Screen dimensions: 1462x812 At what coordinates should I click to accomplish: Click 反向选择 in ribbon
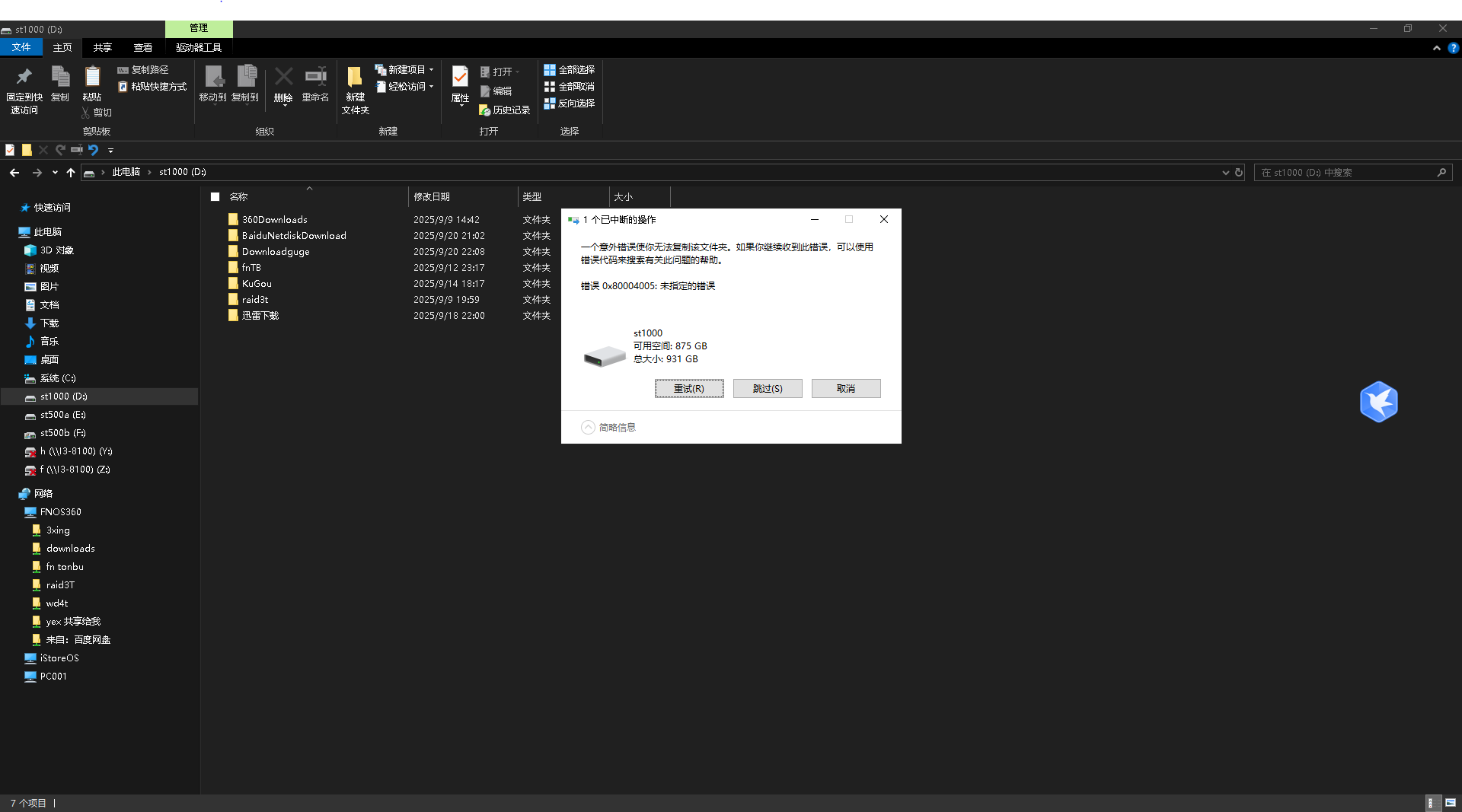(569, 103)
